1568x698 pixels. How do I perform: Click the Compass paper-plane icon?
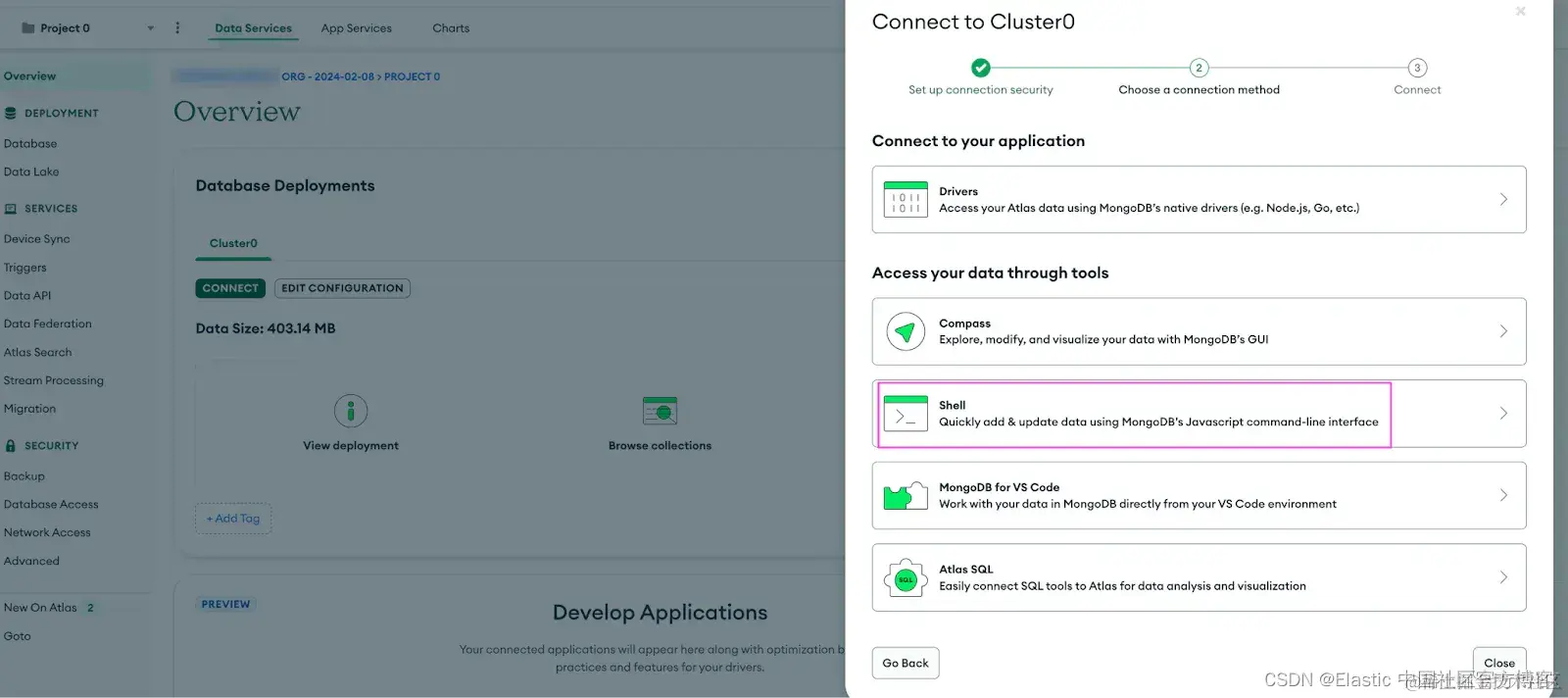906,331
